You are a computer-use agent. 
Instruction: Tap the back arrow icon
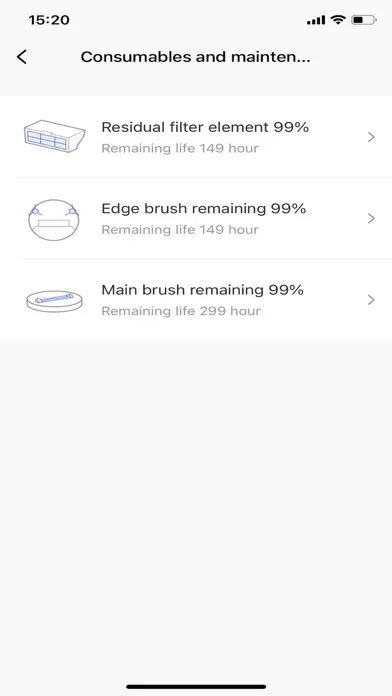(22, 57)
